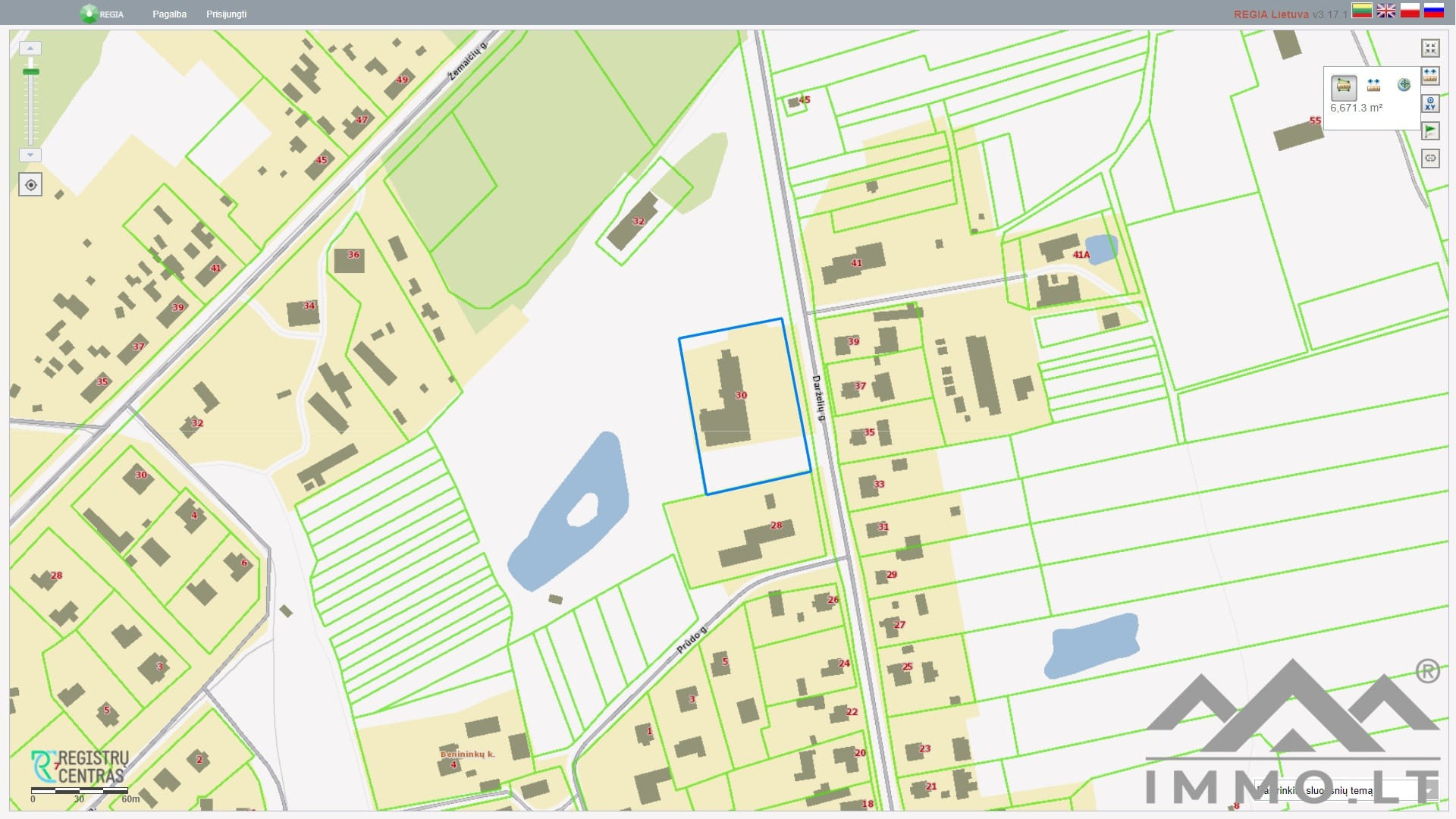Click the globe crosshair locate icon

pos(1404,85)
